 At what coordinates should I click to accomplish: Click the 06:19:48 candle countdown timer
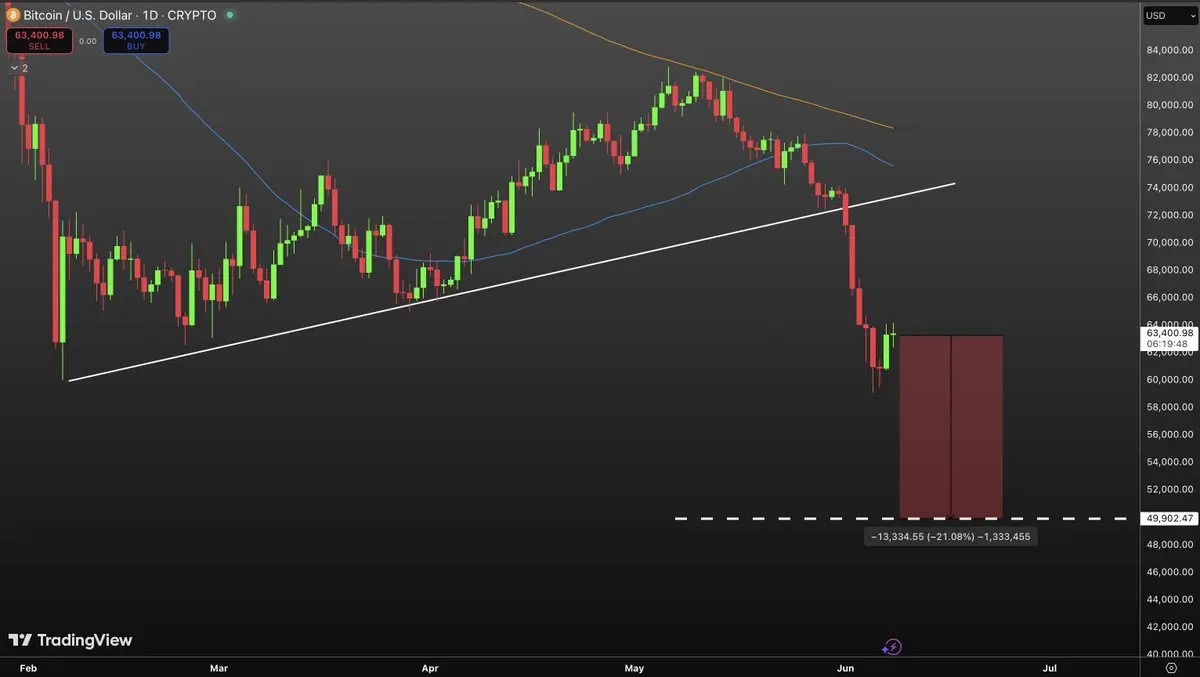pos(1167,344)
